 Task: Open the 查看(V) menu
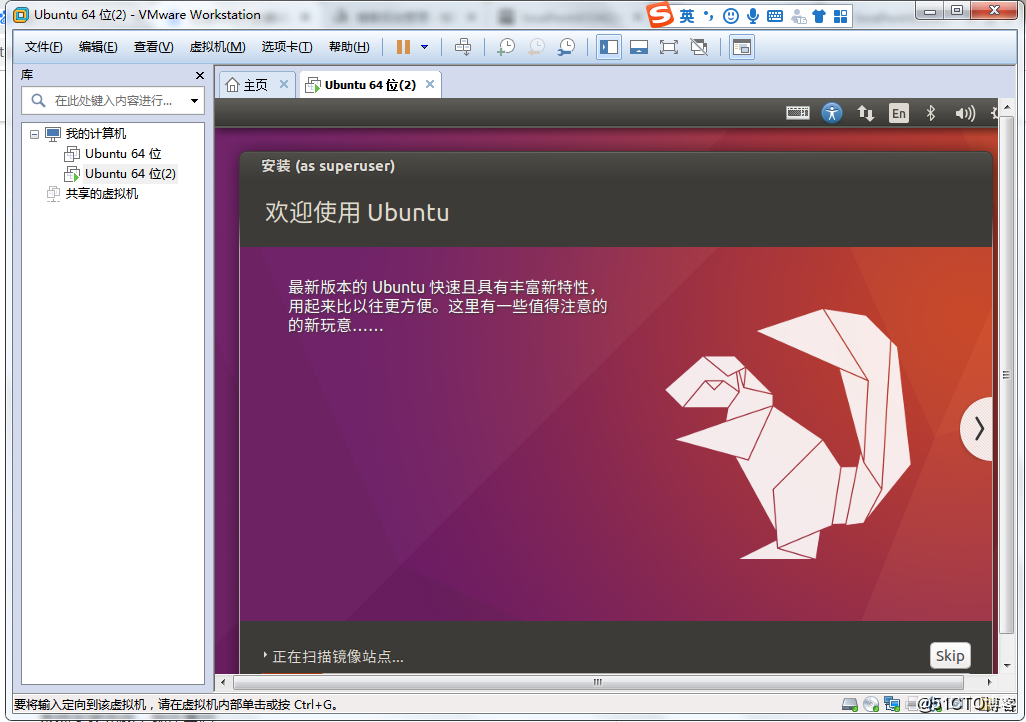pyautogui.click(x=153, y=47)
